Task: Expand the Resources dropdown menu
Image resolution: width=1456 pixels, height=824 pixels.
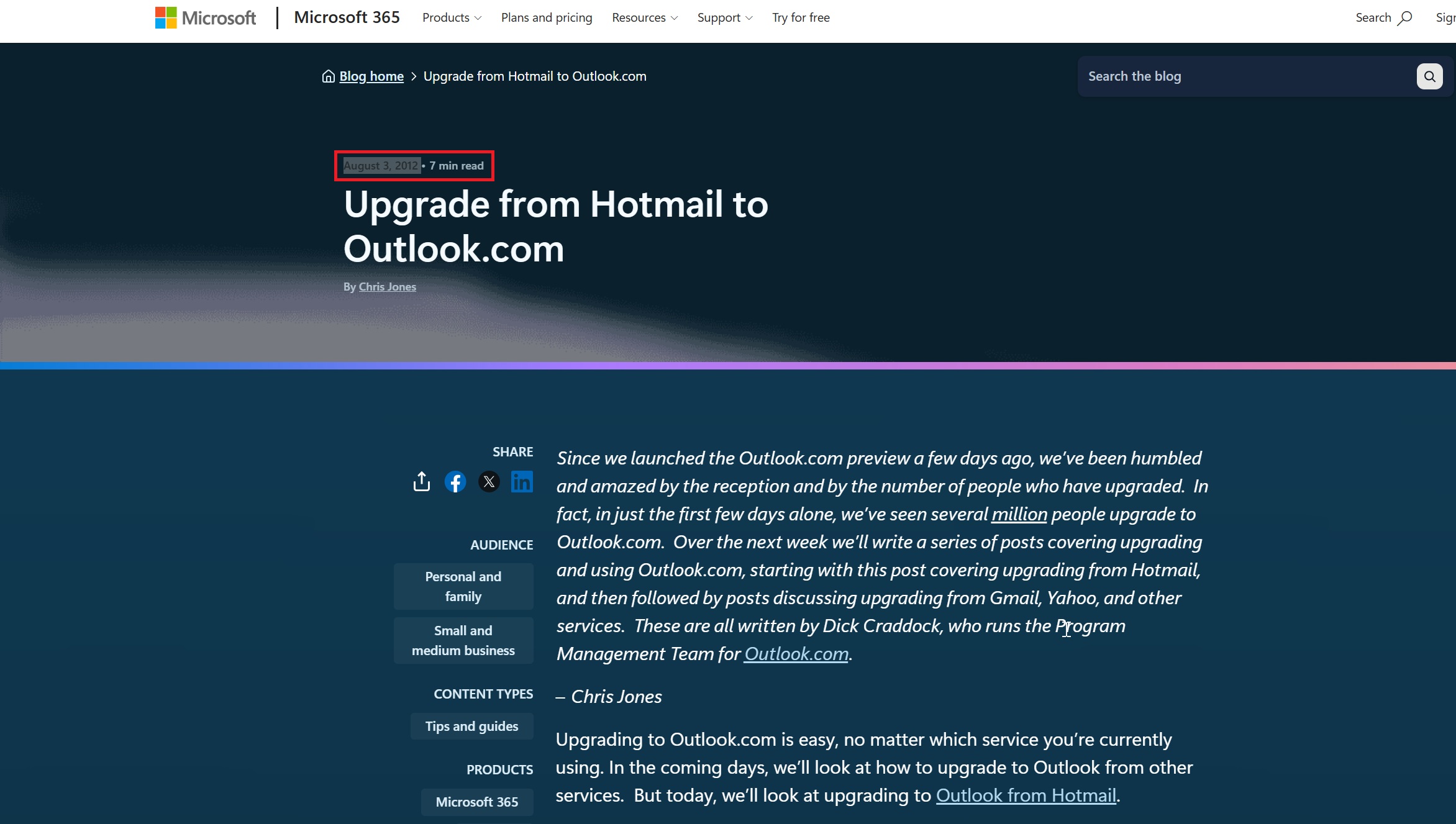Action: [x=645, y=17]
